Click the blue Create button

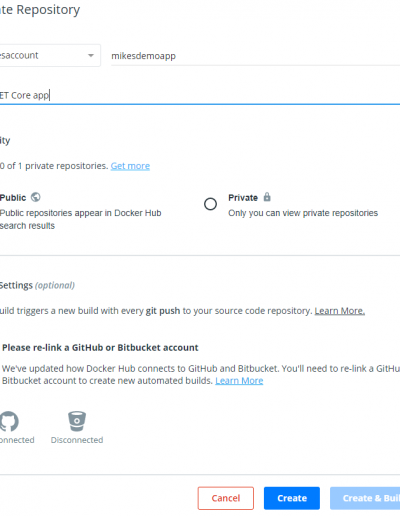coord(292,498)
